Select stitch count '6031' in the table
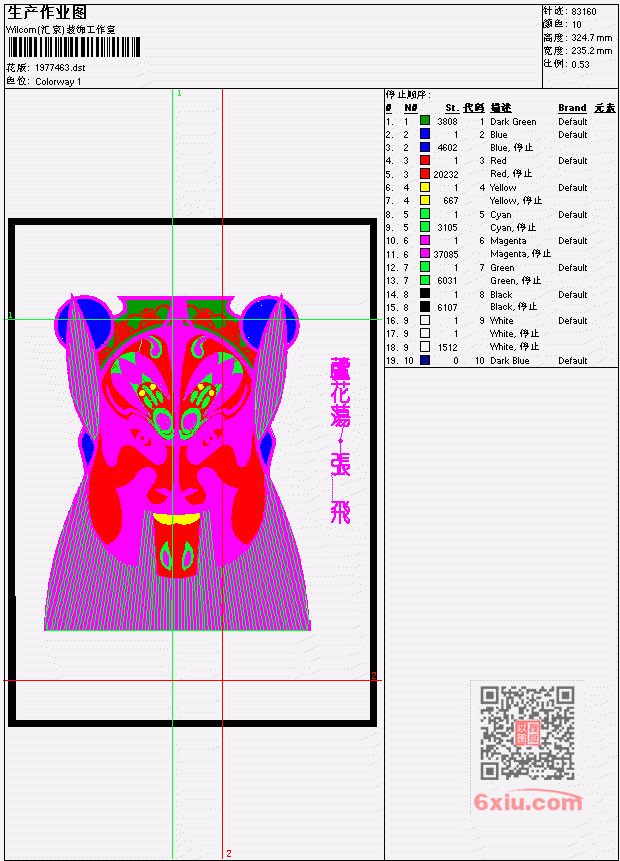Image resolution: width=620 pixels, height=861 pixels. coord(447,281)
